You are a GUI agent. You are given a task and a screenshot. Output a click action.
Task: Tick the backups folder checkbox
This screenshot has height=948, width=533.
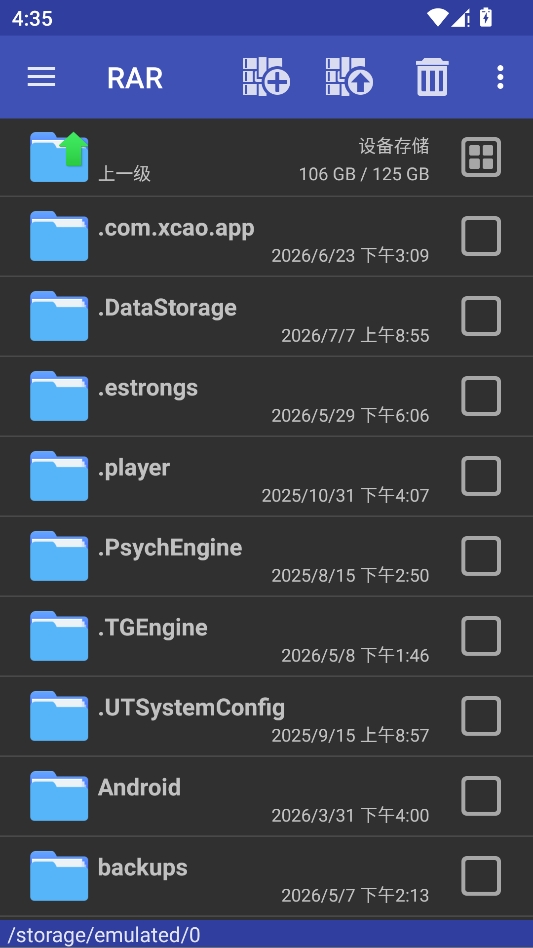pos(481,876)
